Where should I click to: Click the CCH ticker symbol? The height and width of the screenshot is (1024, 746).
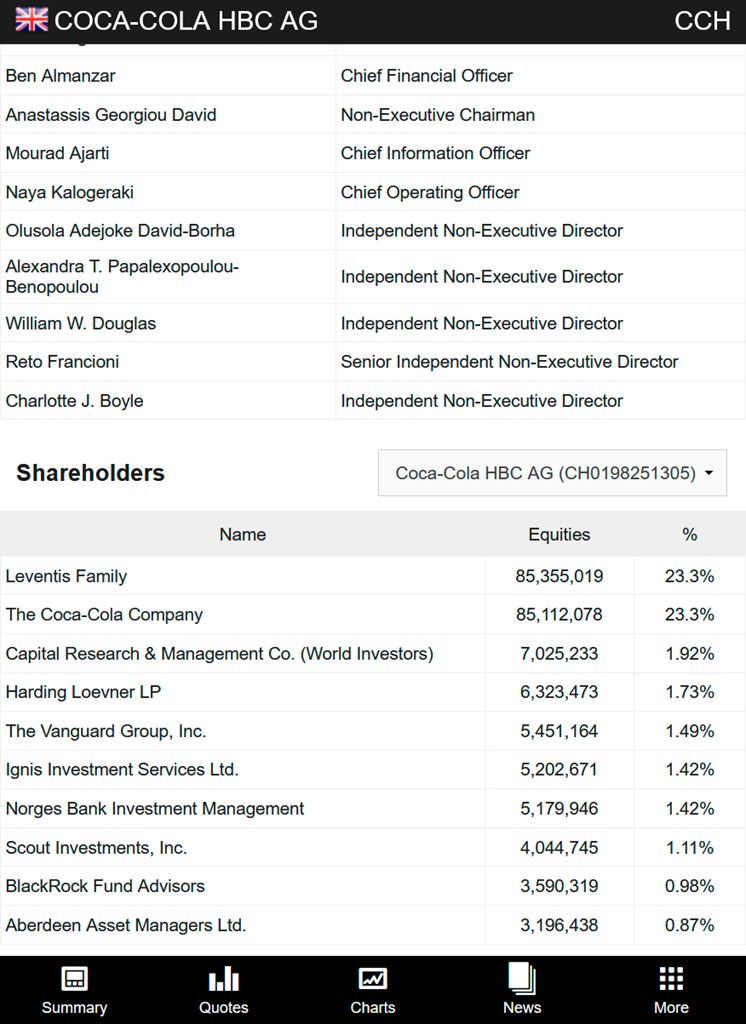(x=702, y=21)
